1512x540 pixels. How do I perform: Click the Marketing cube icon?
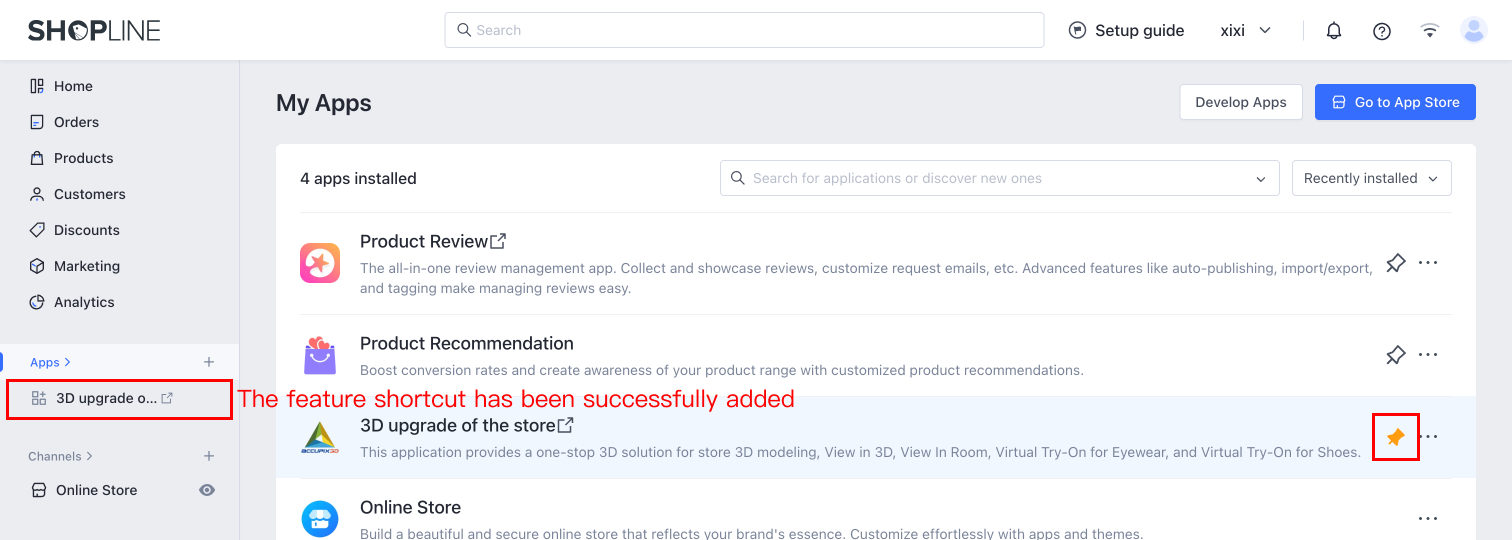pyautogui.click(x=37, y=266)
